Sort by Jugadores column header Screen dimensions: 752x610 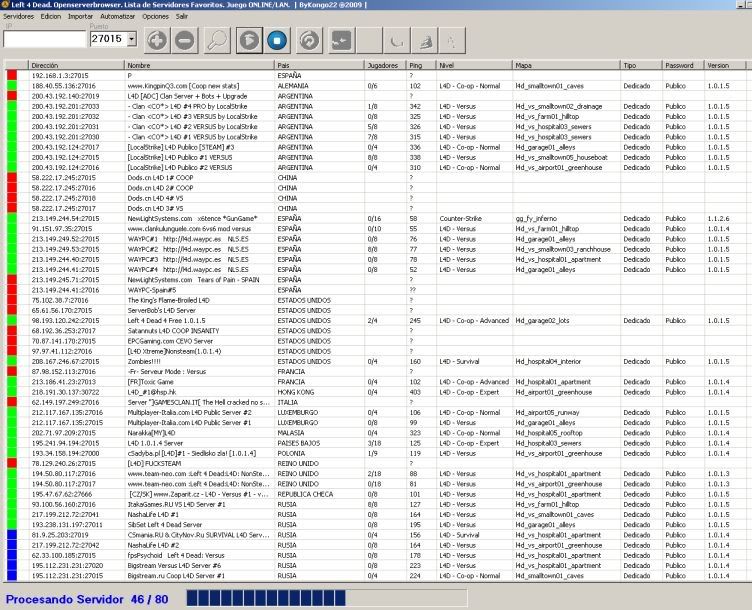tap(385, 65)
